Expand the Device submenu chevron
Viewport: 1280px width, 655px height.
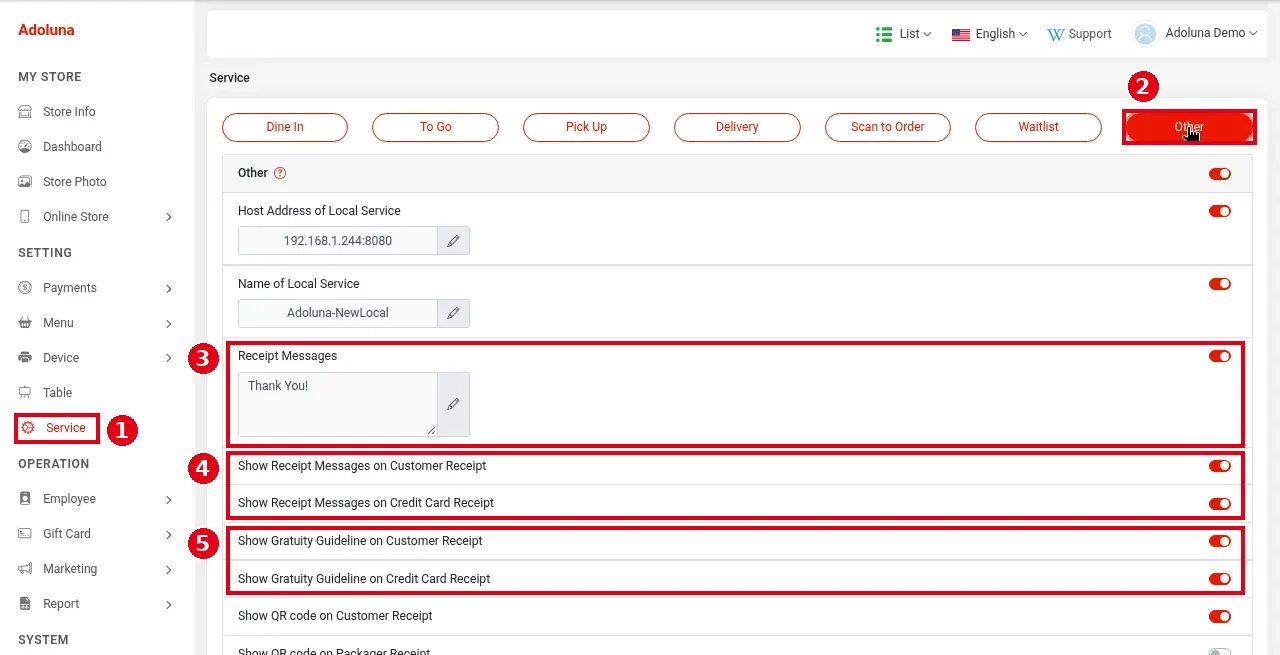pos(169,358)
